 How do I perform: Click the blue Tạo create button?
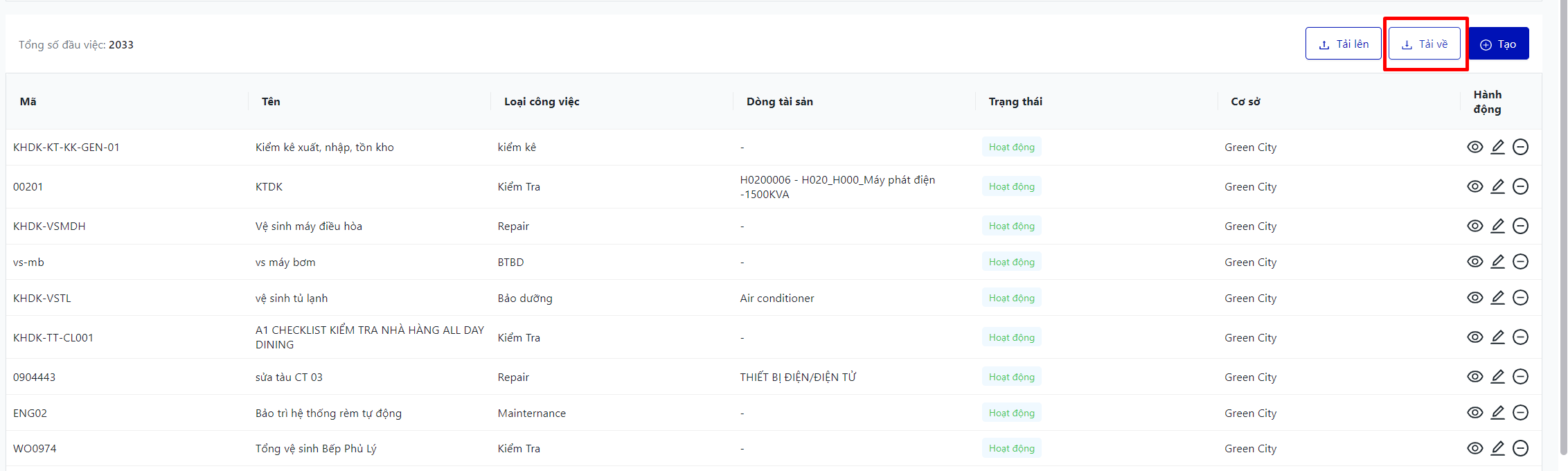pyautogui.click(x=1498, y=44)
